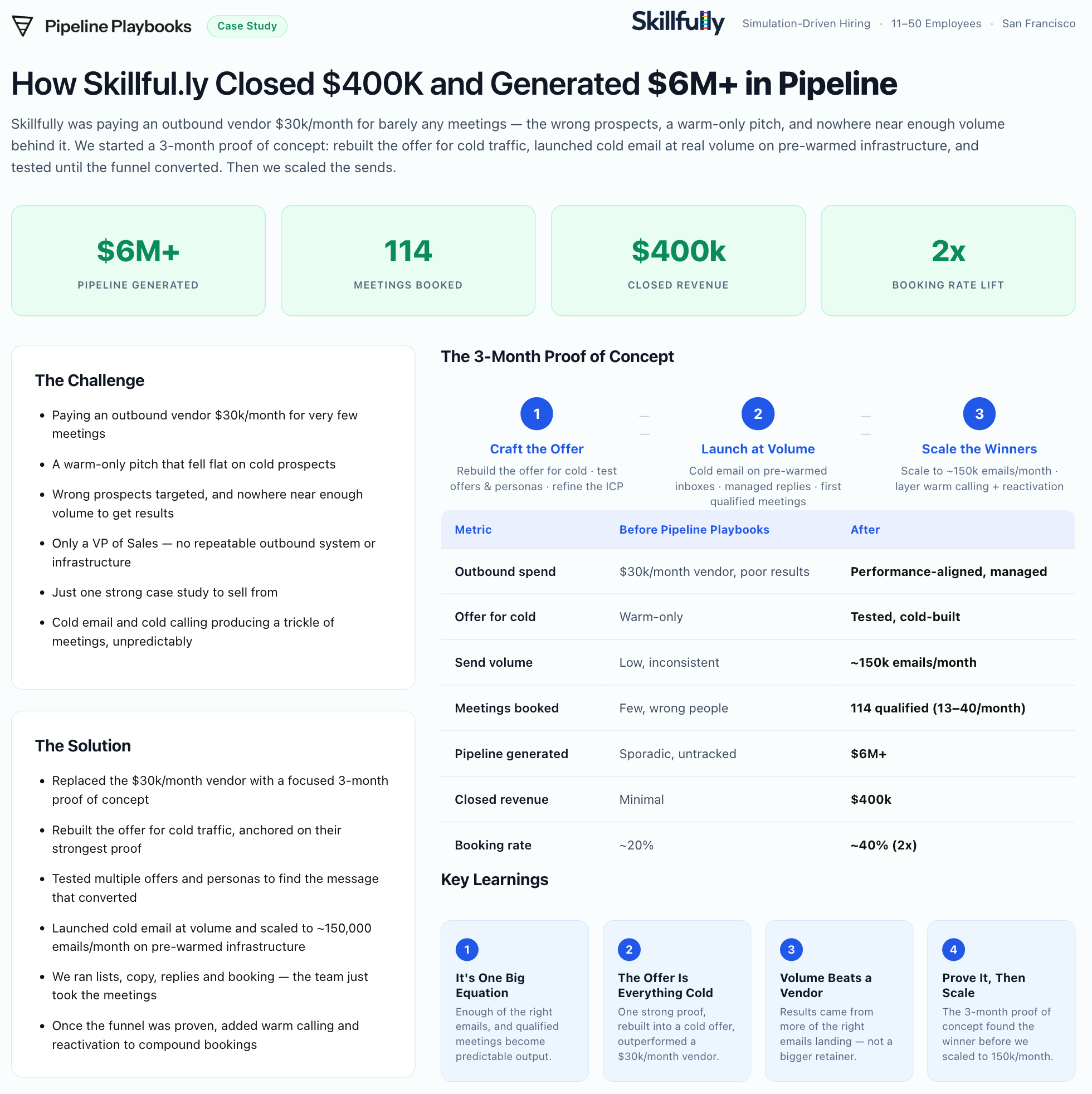Viewport: 1092px width, 1094px height.
Task: Click the Launch at Volume heading
Action: coord(758,449)
